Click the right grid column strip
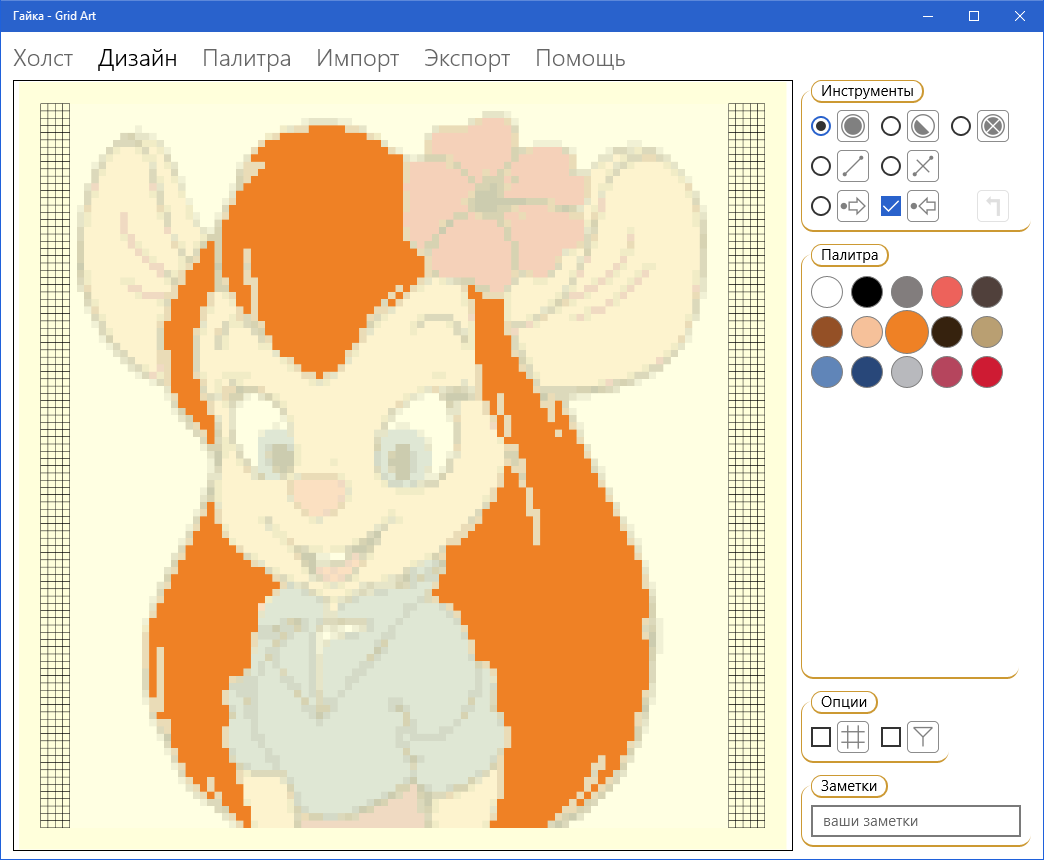The image size is (1044, 860). click(746, 465)
